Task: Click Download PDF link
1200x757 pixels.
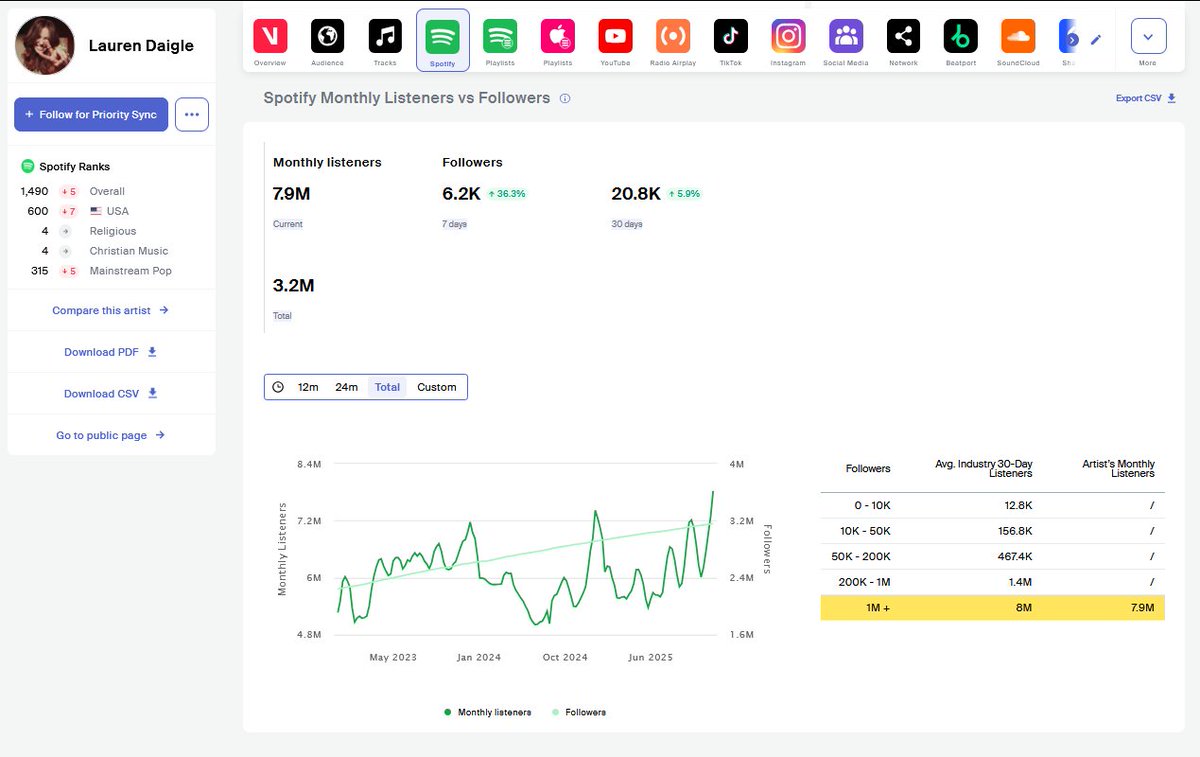Action: (110, 352)
